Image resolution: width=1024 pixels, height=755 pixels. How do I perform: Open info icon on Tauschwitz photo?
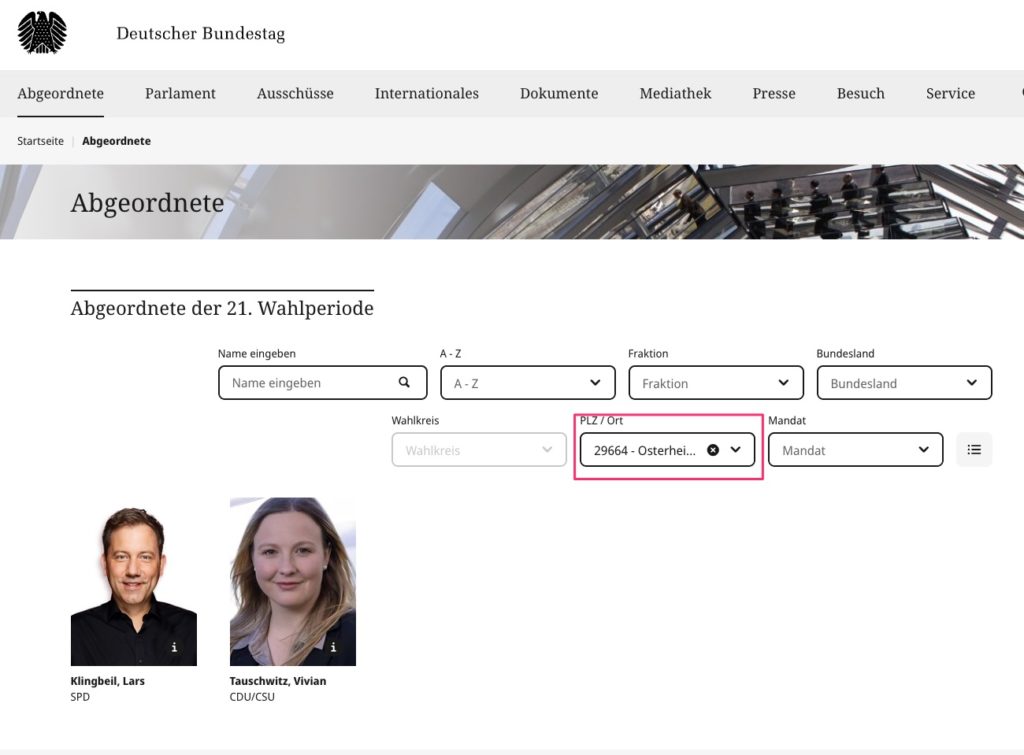coord(333,647)
